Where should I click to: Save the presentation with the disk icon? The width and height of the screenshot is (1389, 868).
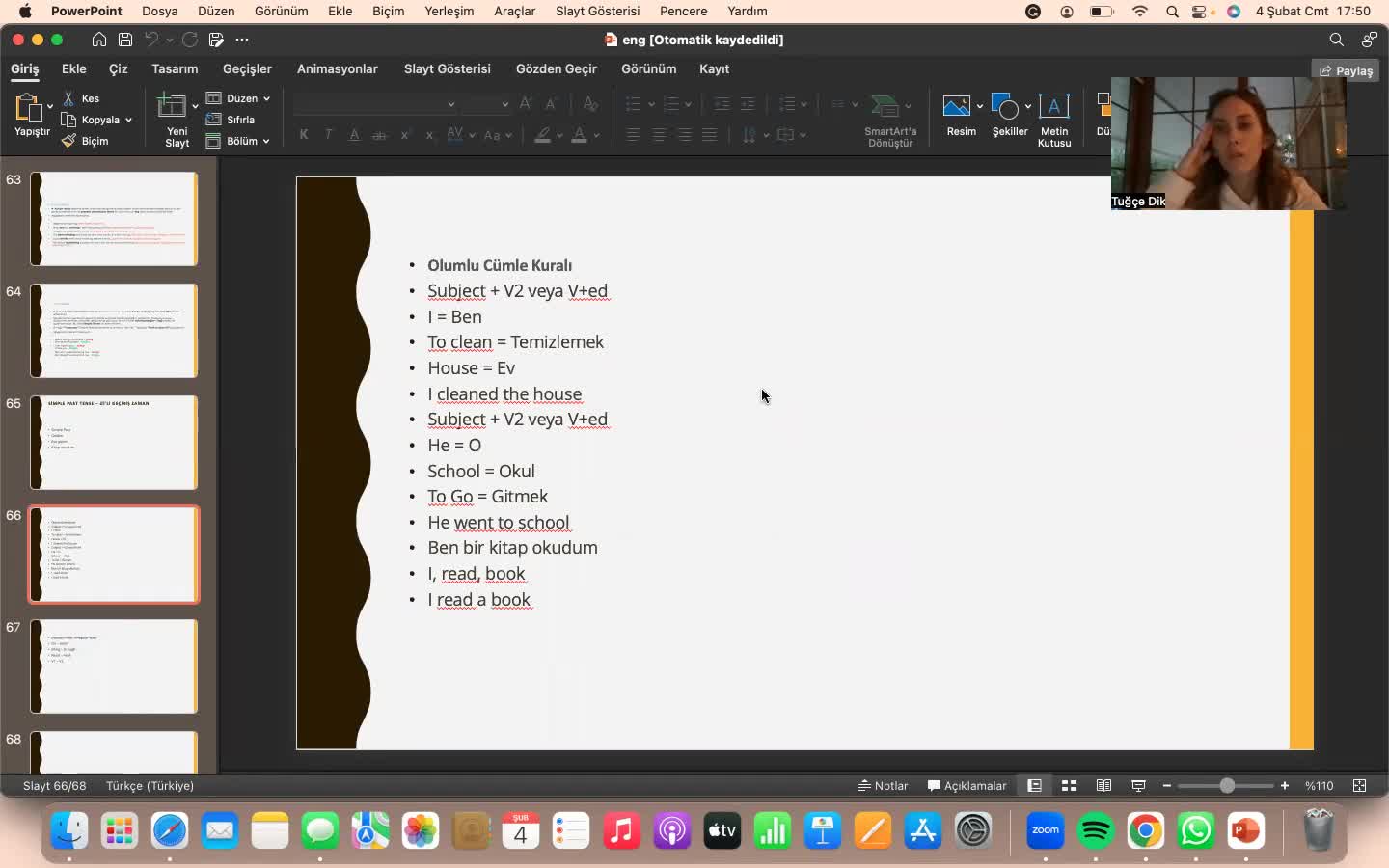125,40
